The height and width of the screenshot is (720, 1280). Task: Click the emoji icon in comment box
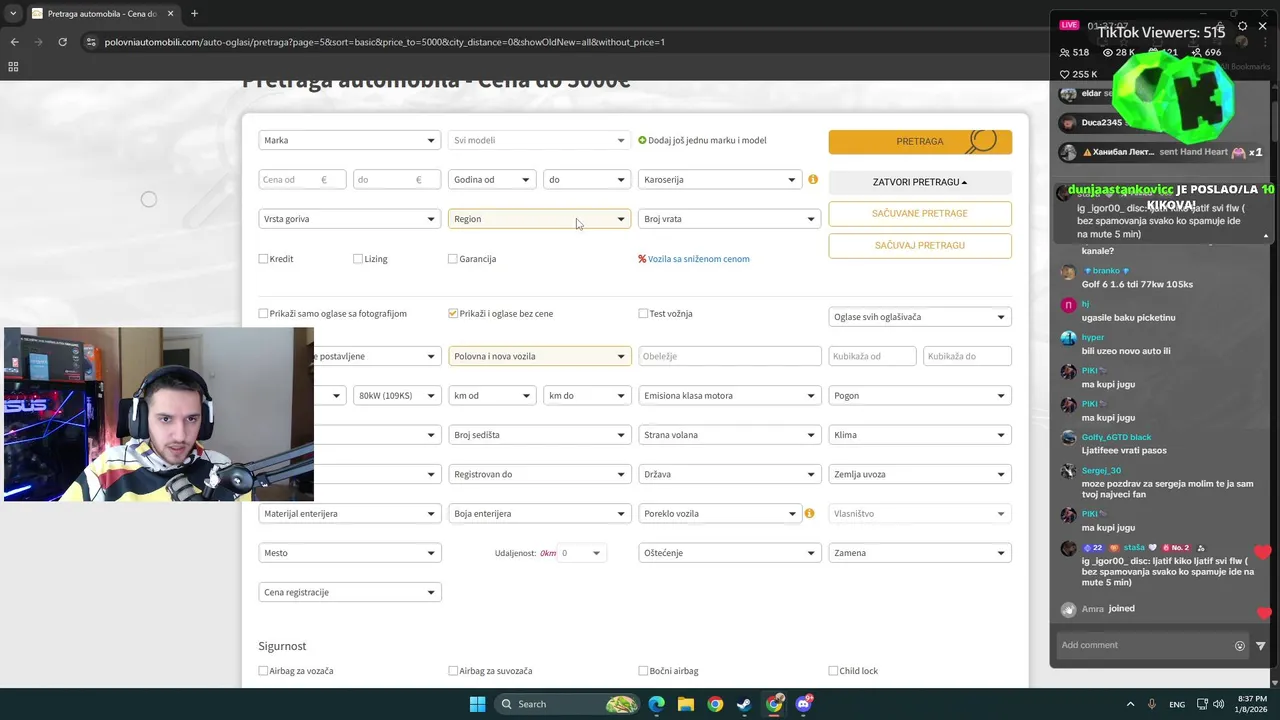(1240, 646)
